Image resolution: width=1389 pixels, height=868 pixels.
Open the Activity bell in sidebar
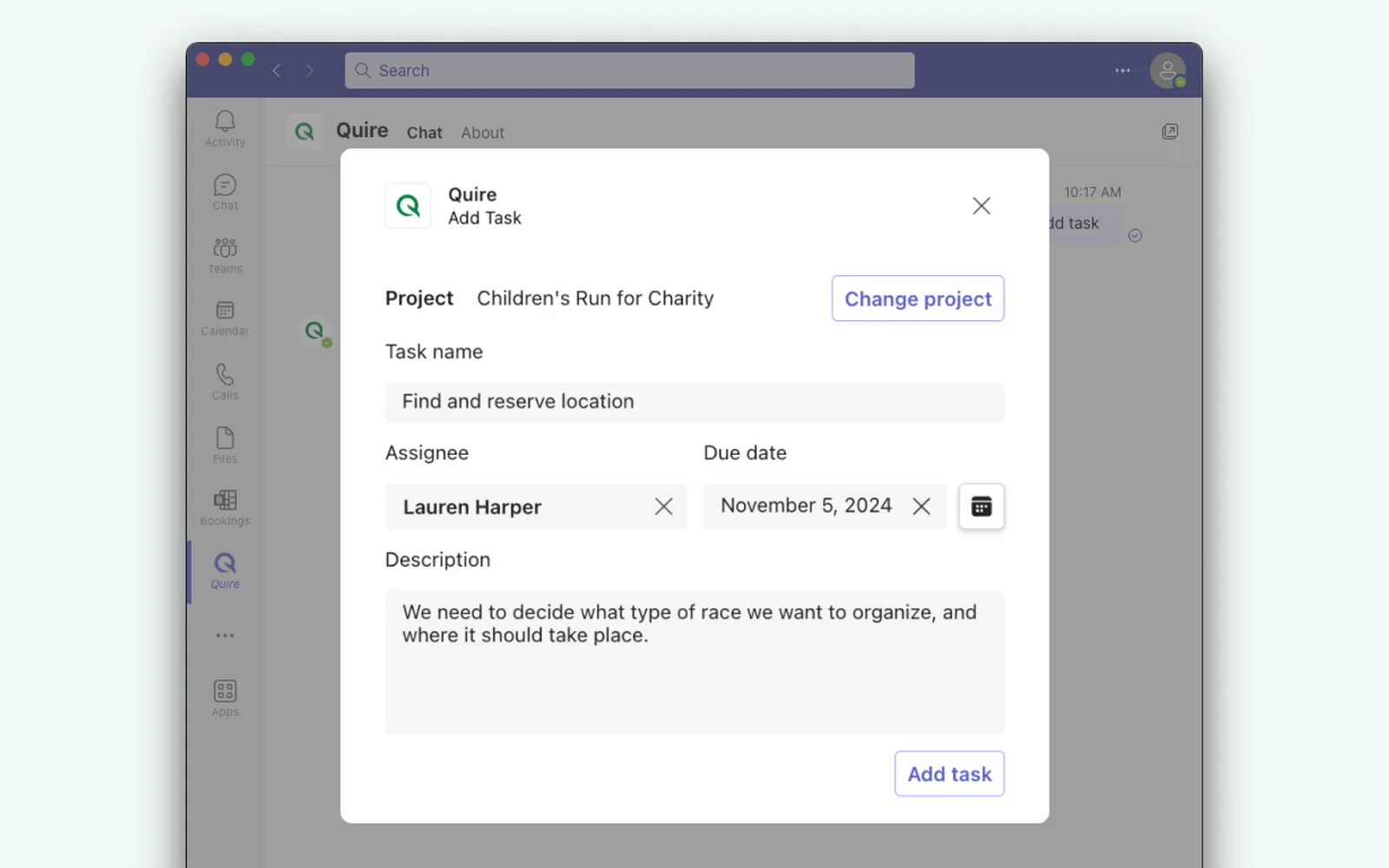[x=225, y=128]
